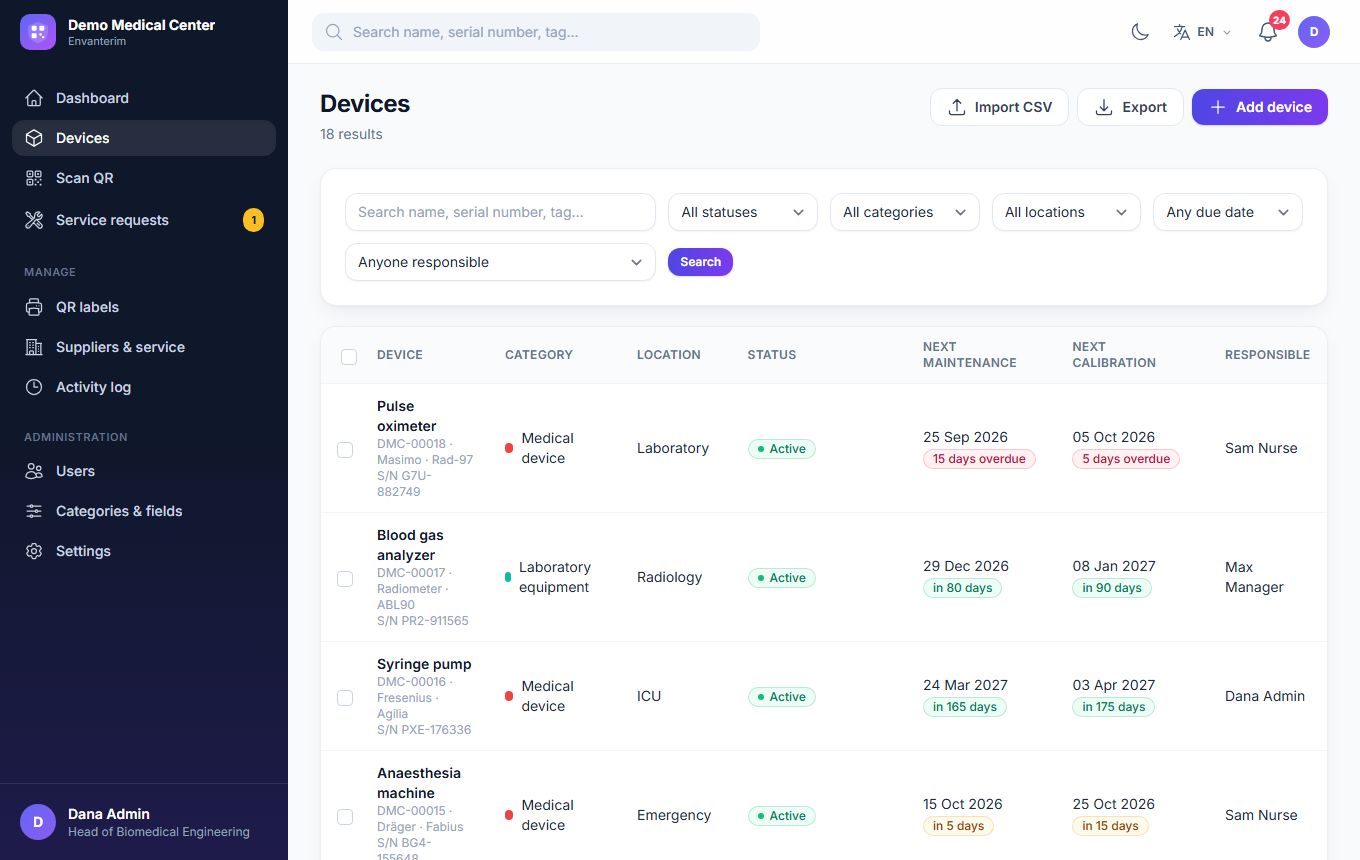Expand the EN language selector
Screen dimensions: 1360x860
click(x=1202, y=32)
